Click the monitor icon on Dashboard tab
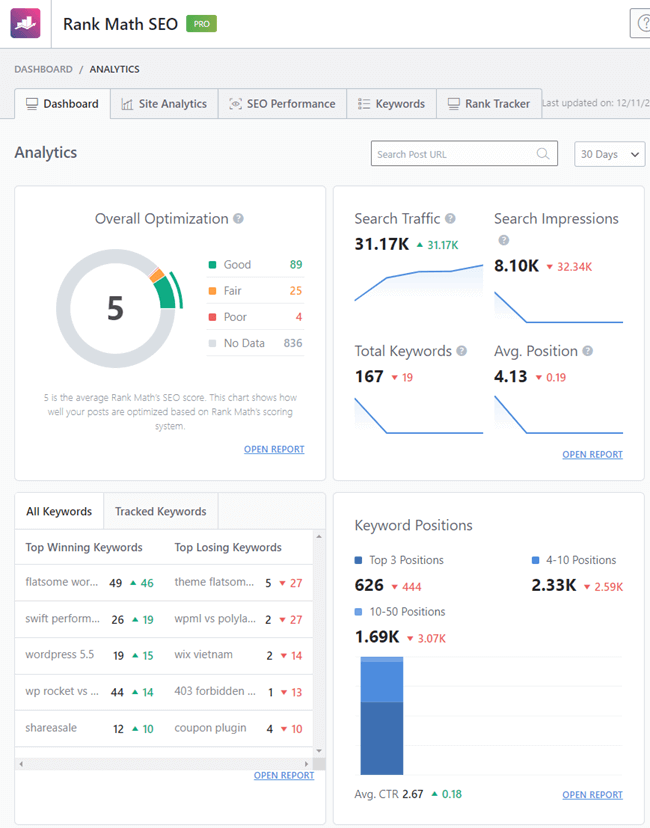The width and height of the screenshot is (650, 828). 32,104
